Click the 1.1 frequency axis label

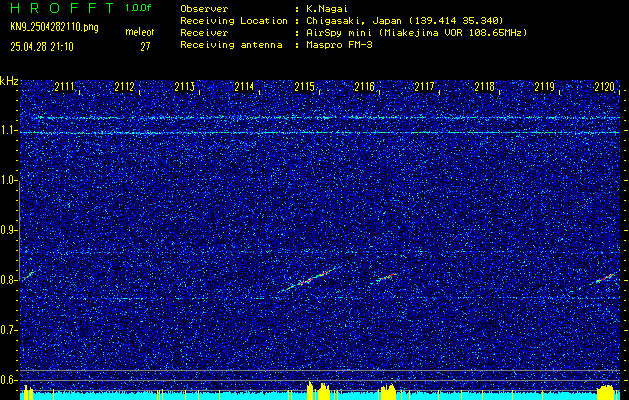point(8,131)
